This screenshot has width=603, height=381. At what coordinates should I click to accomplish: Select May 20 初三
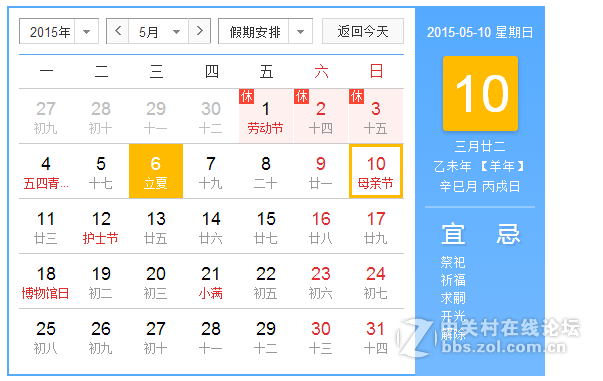[156, 281]
